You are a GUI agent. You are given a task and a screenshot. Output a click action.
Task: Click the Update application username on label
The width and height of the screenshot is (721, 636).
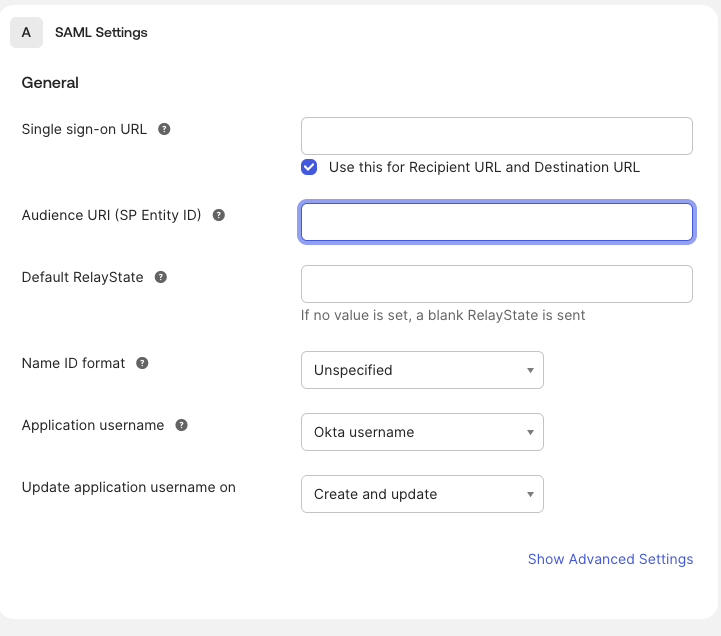129,487
